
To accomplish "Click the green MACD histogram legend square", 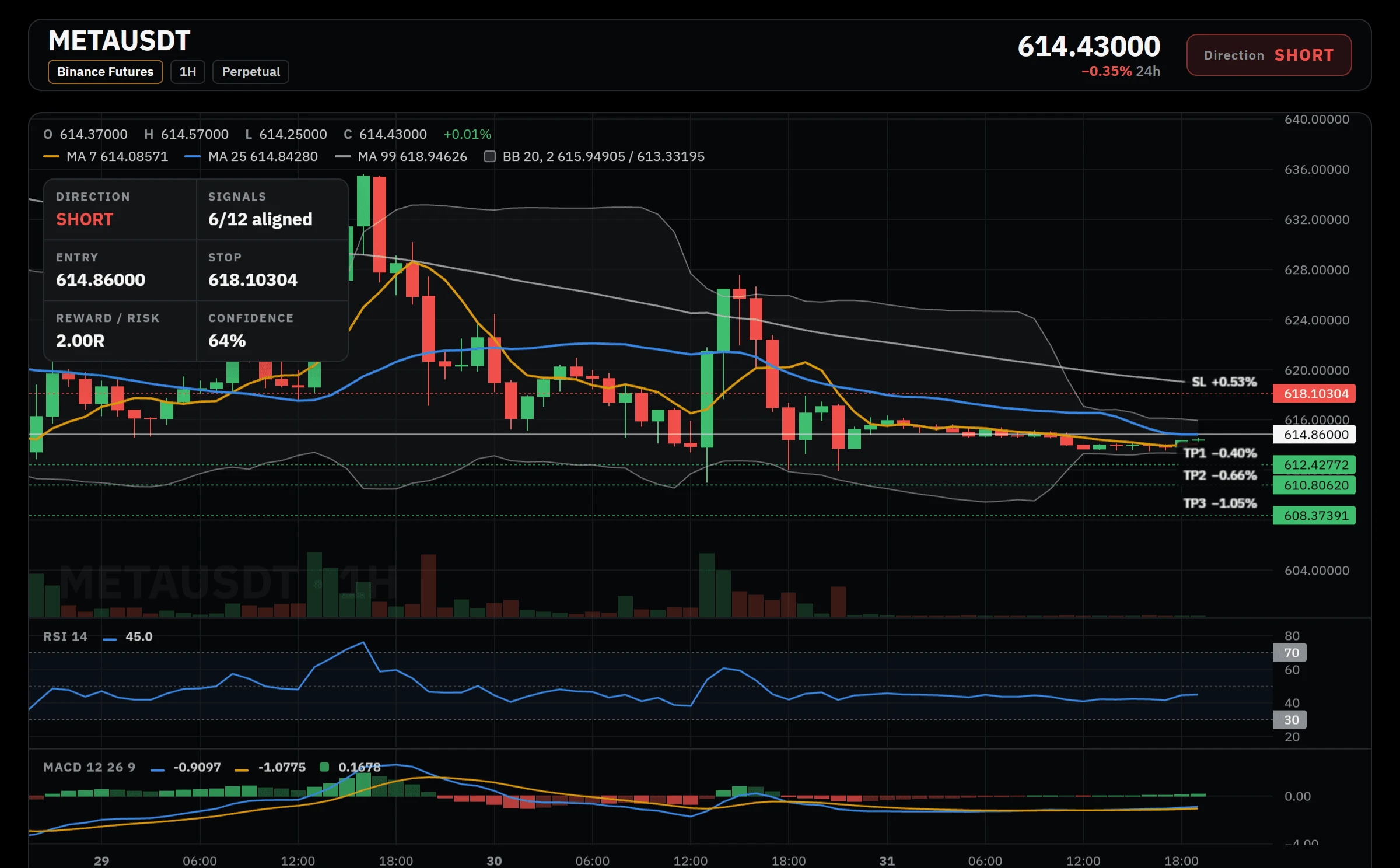I will [324, 767].
